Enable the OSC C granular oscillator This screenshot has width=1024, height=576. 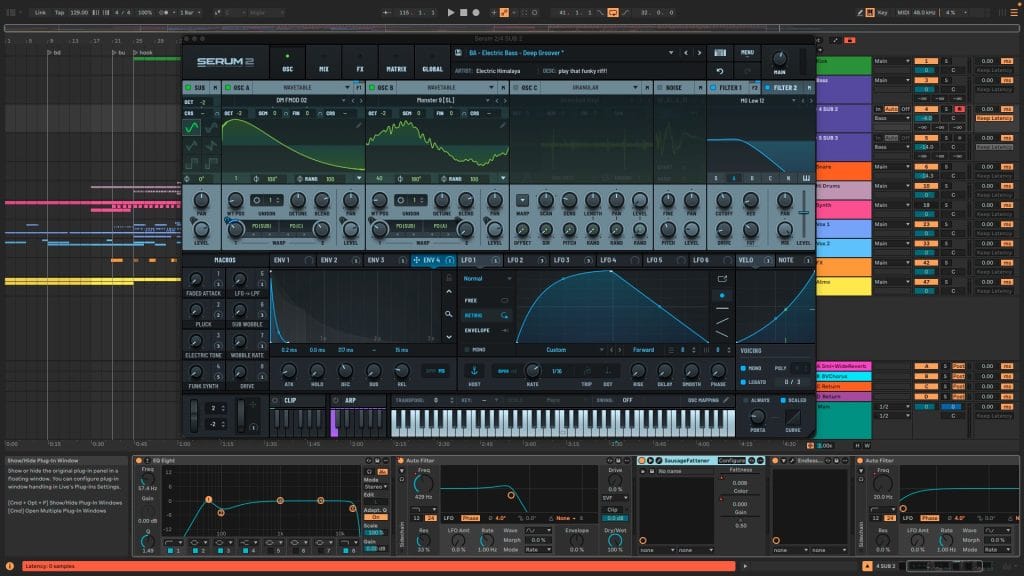pos(515,88)
